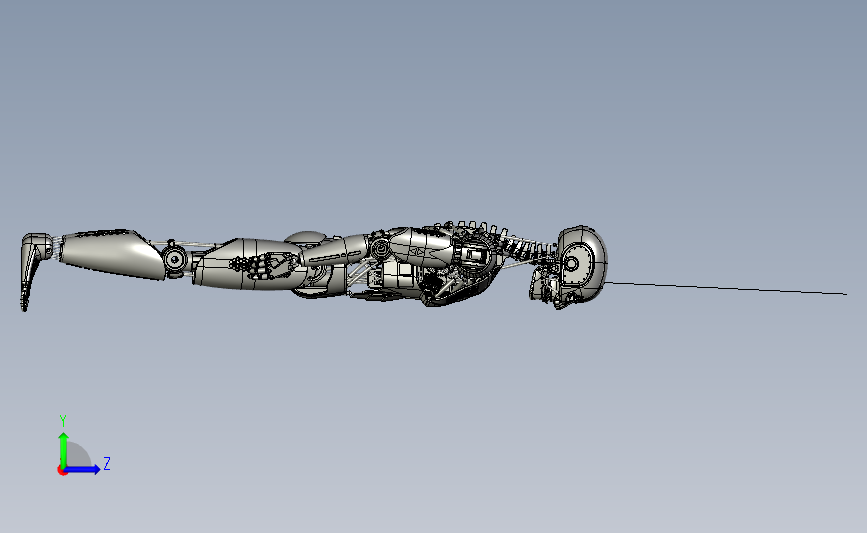The height and width of the screenshot is (533, 867).
Task: Click the red origin dot of the axis triad
Action: [62, 471]
